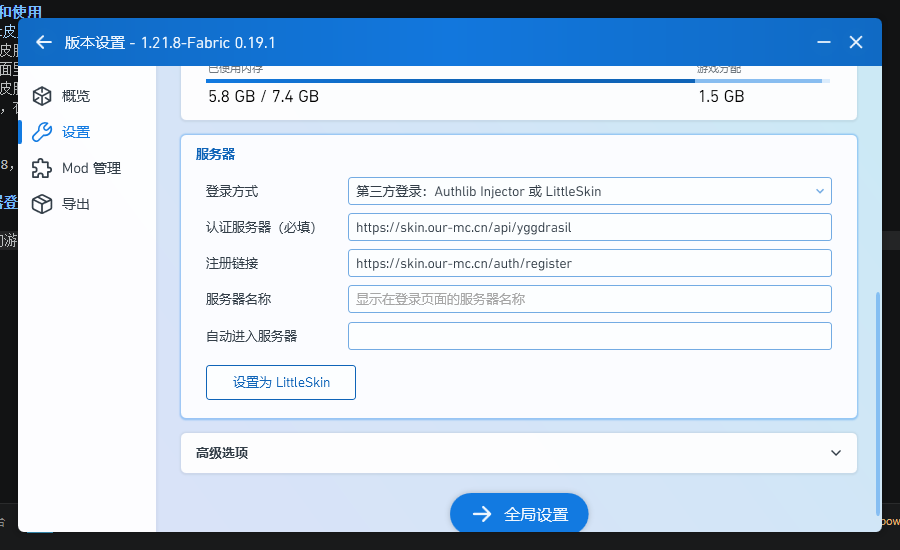The height and width of the screenshot is (550, 900).
Task: Close the 版本设置 window
Action: (x=856, y=42)
